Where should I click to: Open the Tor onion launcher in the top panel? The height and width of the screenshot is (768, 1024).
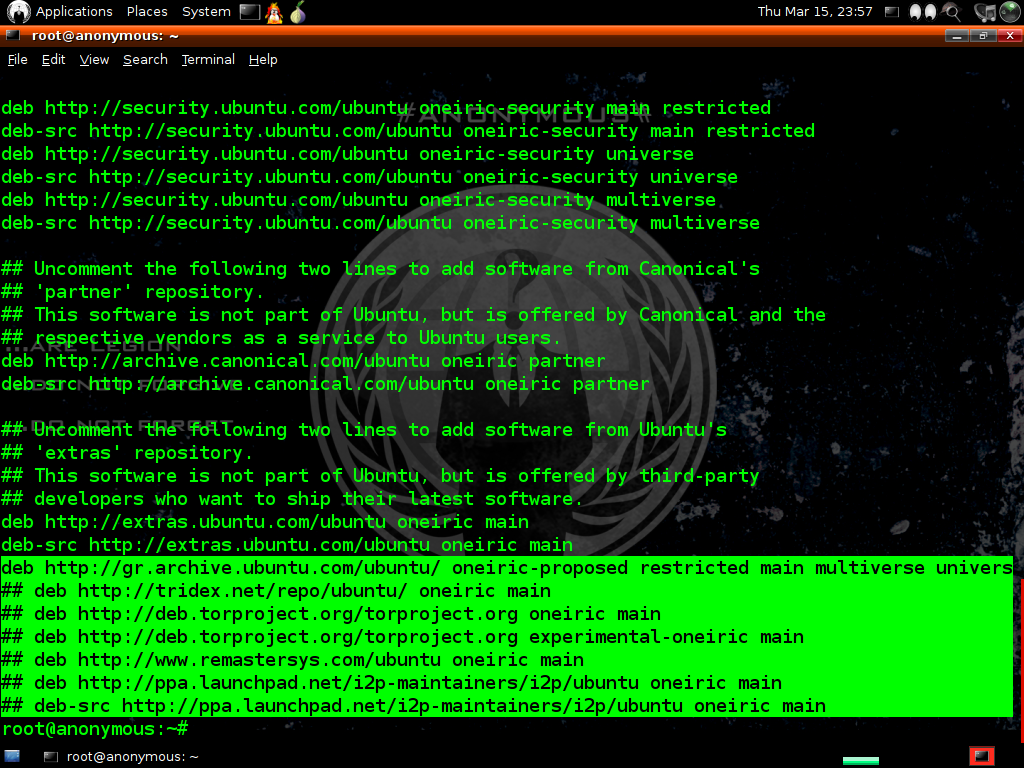click(298, 12)
